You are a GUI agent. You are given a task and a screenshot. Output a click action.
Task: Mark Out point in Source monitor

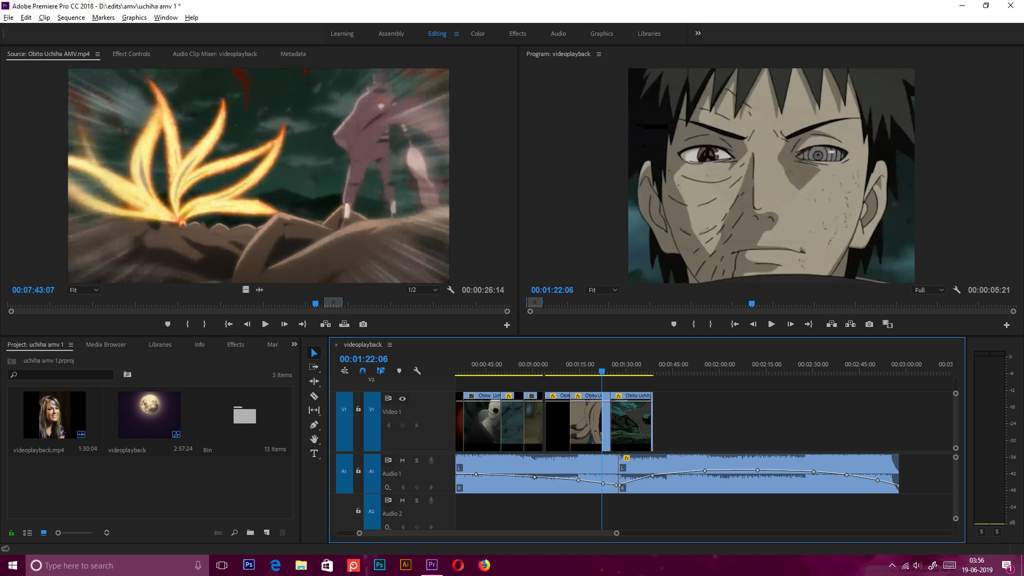click(204, 324)
